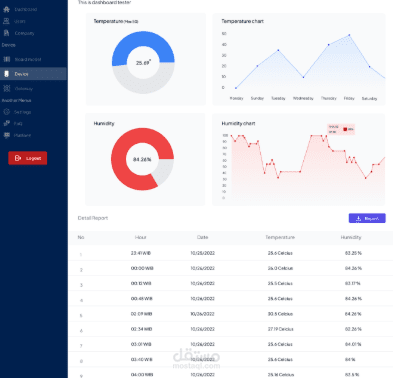
Task: Click the red legend swatch in humidity chart
Action: coord(345,129)
